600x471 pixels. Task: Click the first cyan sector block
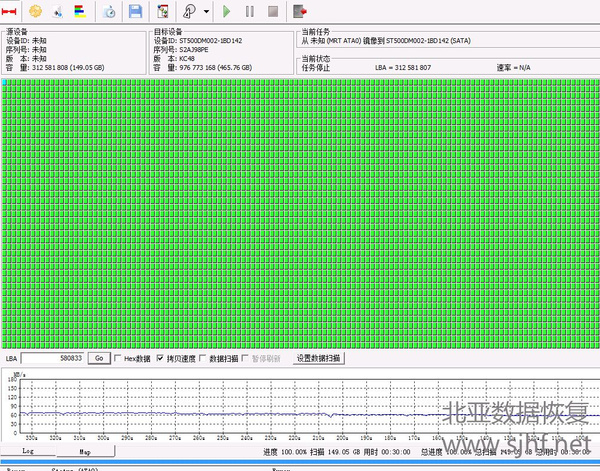tap(4, 82)
